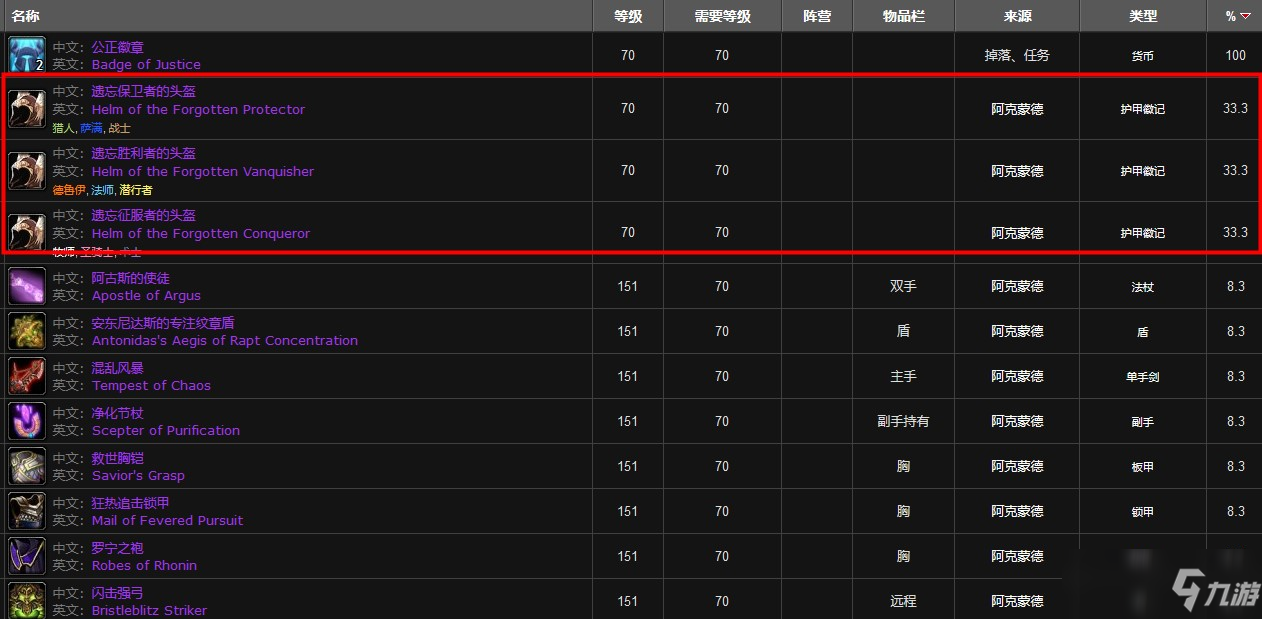Click the Savior's Grasp chestplate icon
The image size is (1262, 619).
(27, 466)
